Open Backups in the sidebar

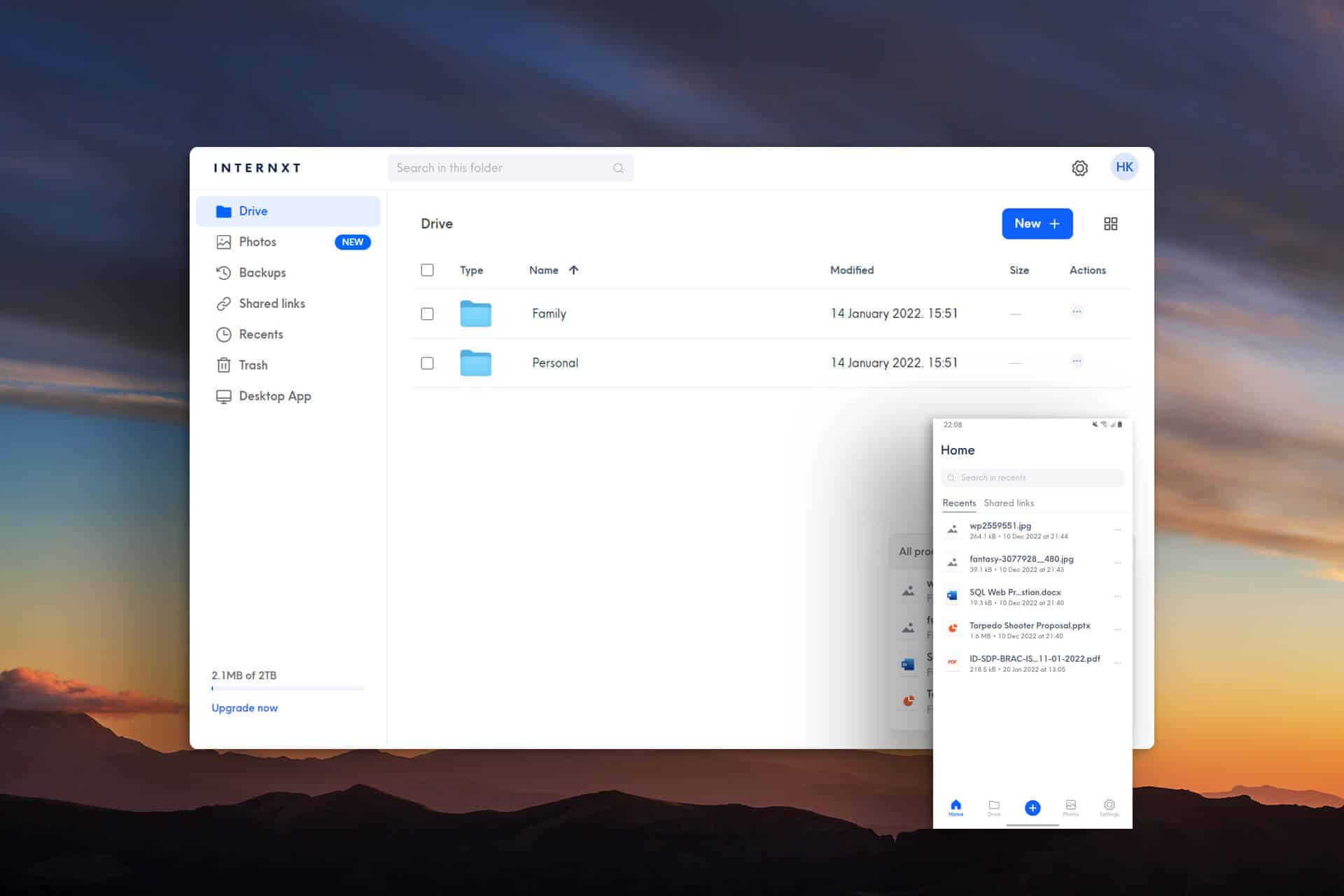[262, 273]
